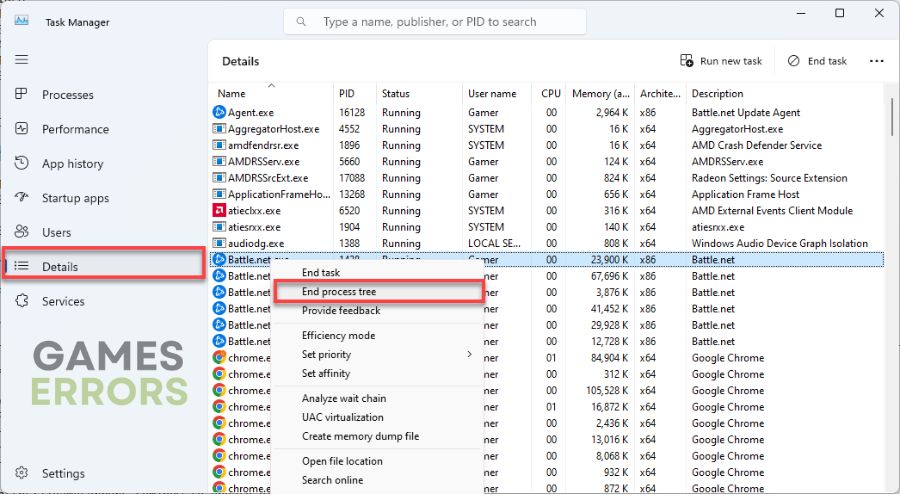Click the search magnifier icon
Screen dimensions: 900x500
coord(301,22)
